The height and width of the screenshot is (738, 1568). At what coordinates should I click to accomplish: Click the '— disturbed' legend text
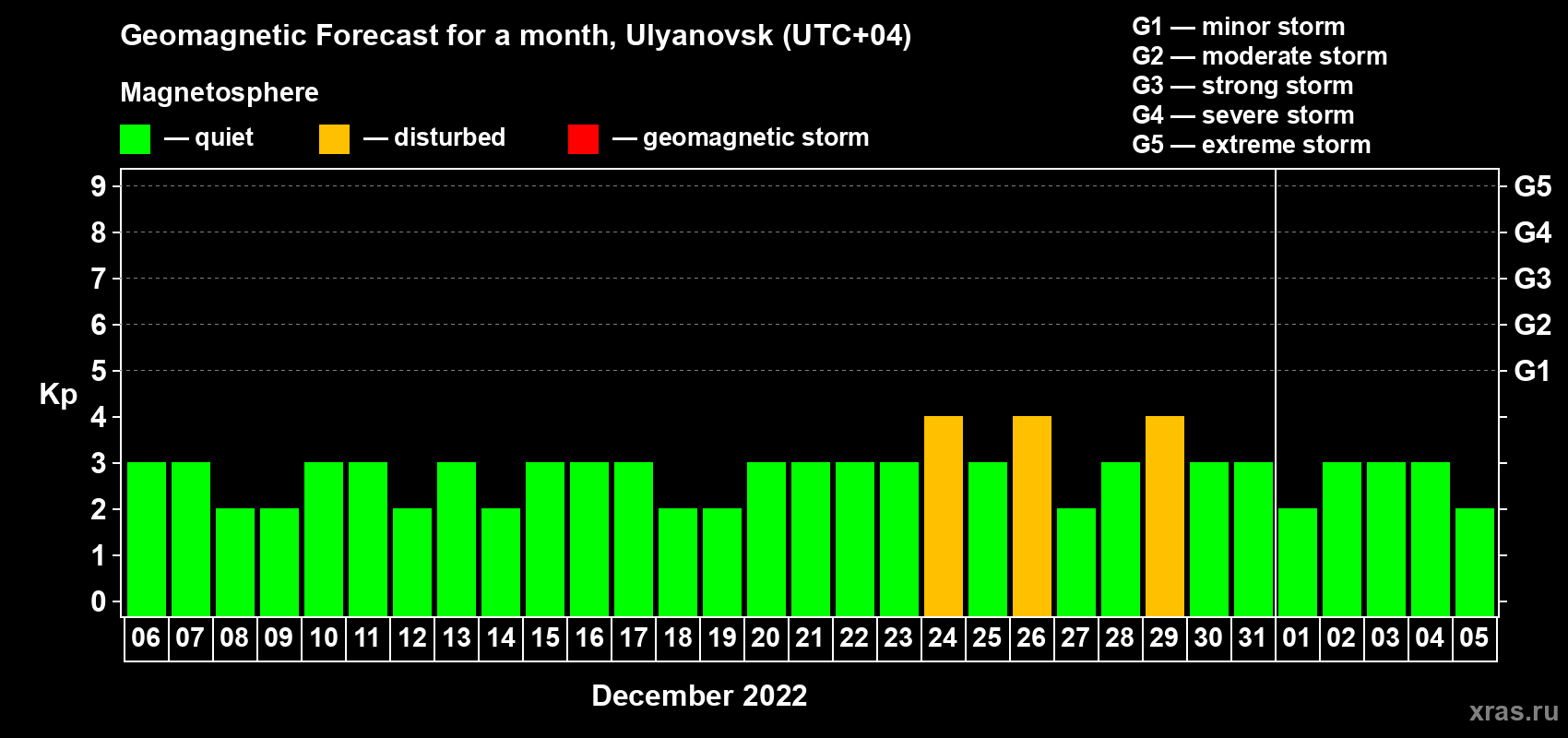click(x=434, y=138)
